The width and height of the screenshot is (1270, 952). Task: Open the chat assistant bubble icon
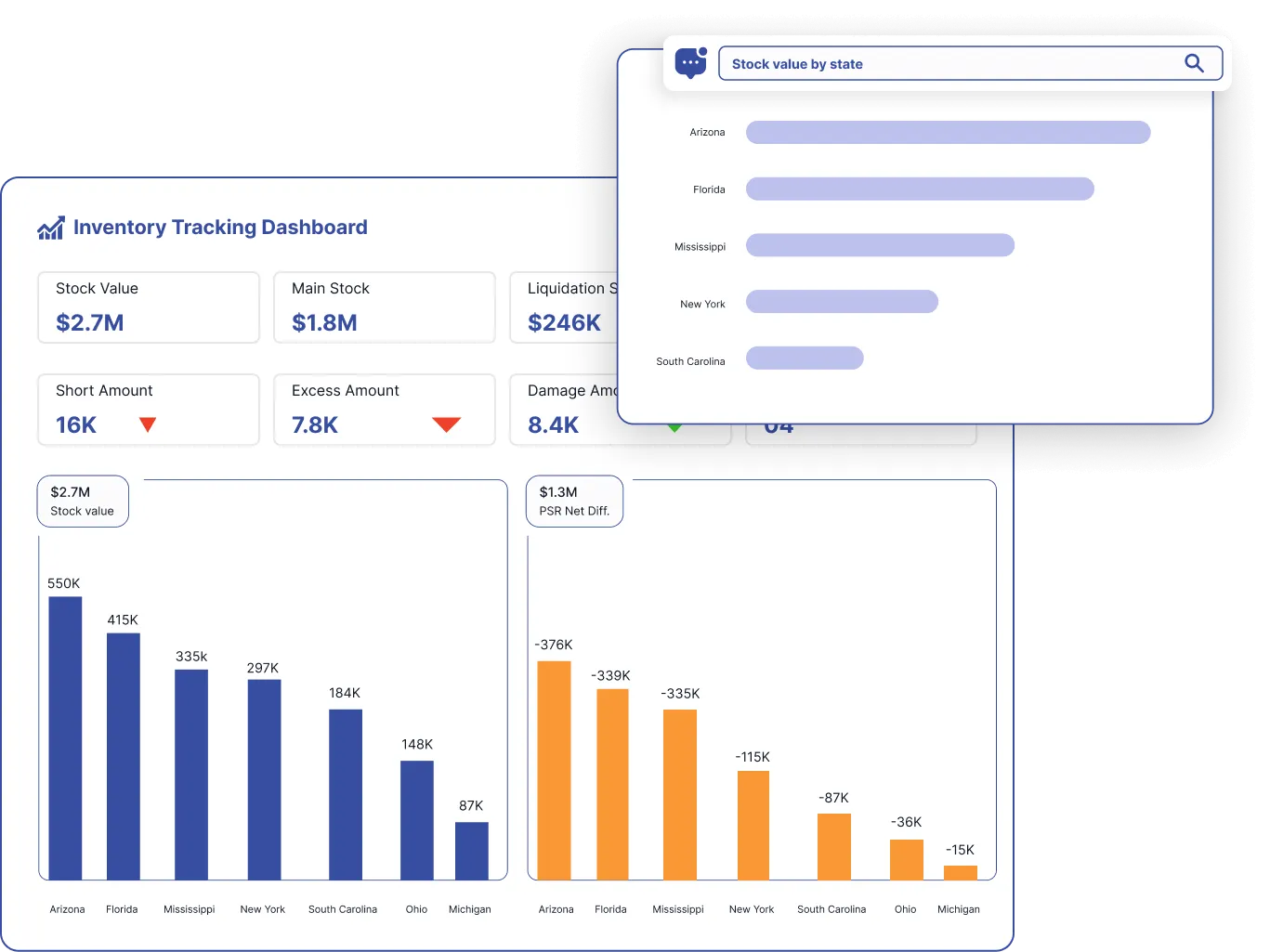tap(691, 62)
